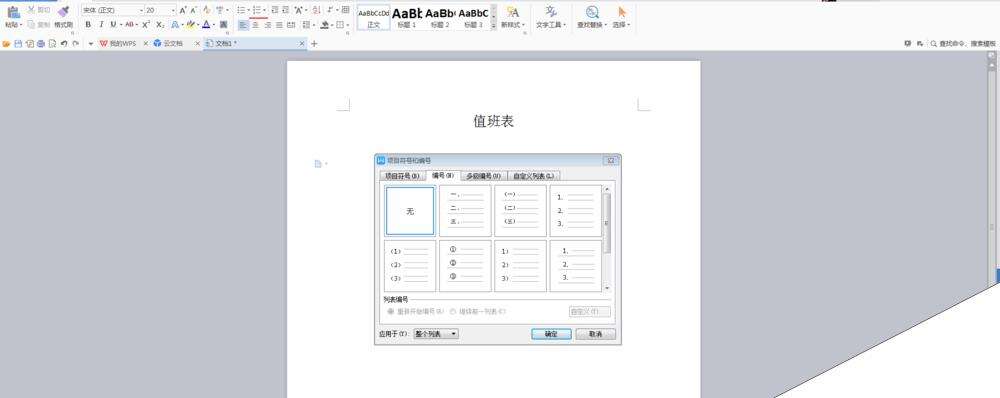
Task: Justify paragraph text
Action: [x=279, y=25]
